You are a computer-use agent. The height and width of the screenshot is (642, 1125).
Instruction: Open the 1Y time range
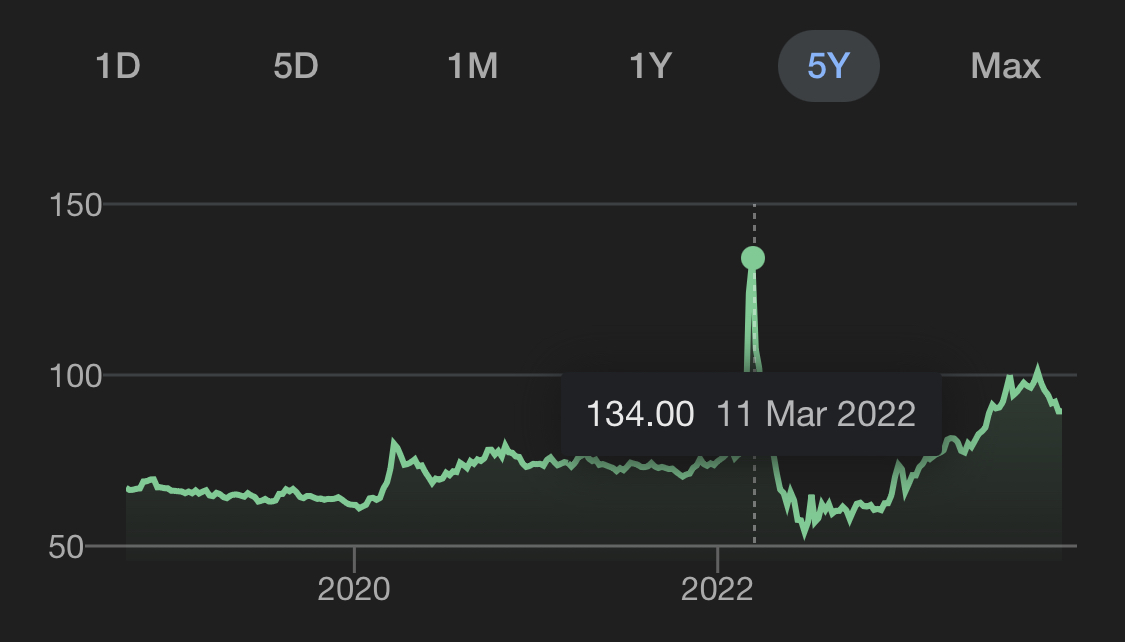click(x=650, y=66)
